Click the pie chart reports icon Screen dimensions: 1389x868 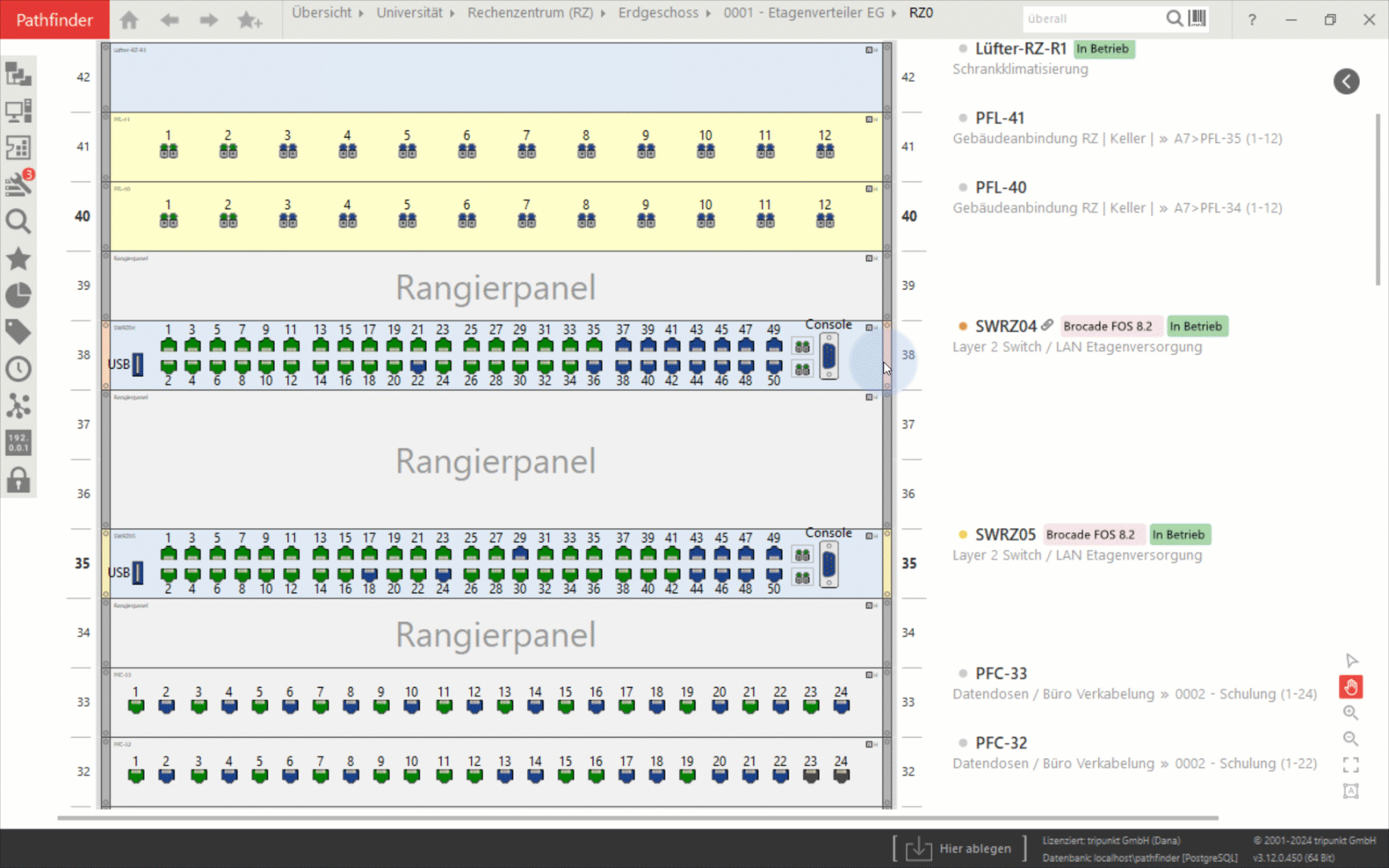(x=18, y=296)
